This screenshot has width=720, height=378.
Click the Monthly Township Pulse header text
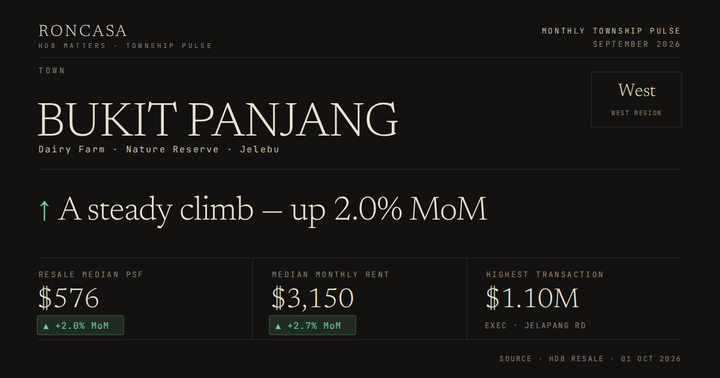(x=611, y=31)
